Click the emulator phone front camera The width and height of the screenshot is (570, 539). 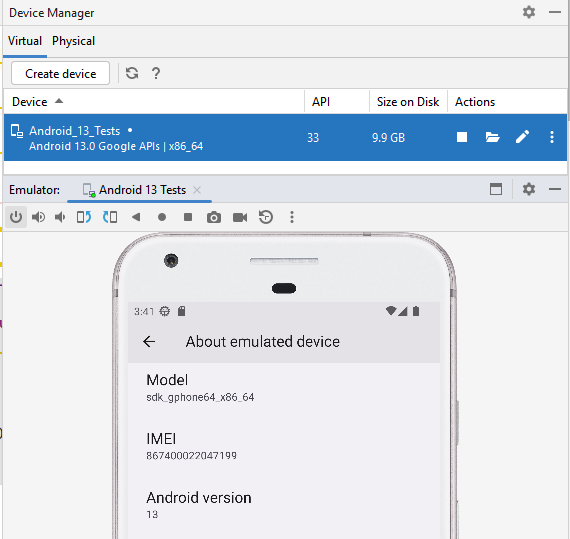tap(171, 261)
